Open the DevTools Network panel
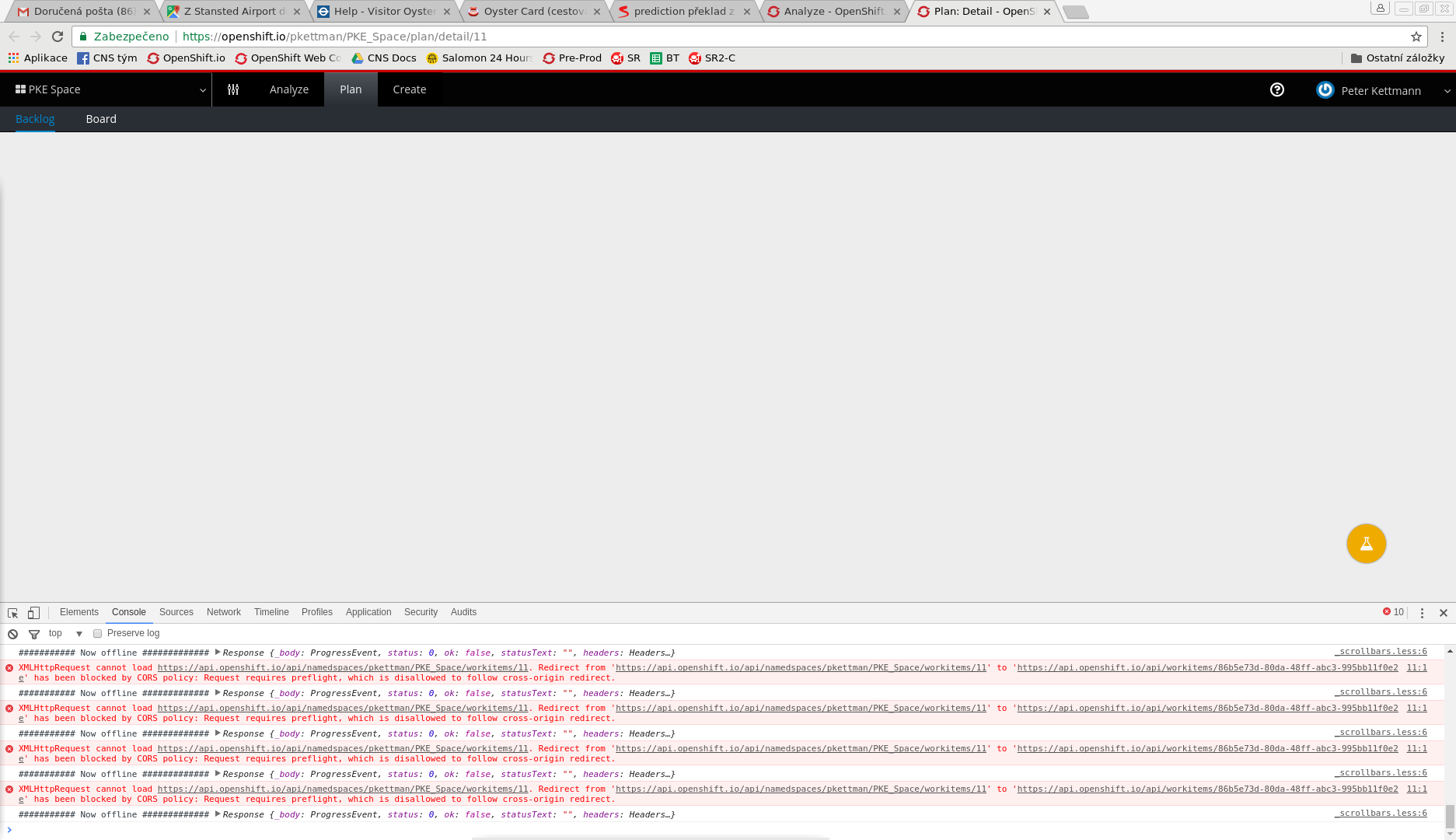This screenshot has height=840, width=1456. (x=224, y=612)
